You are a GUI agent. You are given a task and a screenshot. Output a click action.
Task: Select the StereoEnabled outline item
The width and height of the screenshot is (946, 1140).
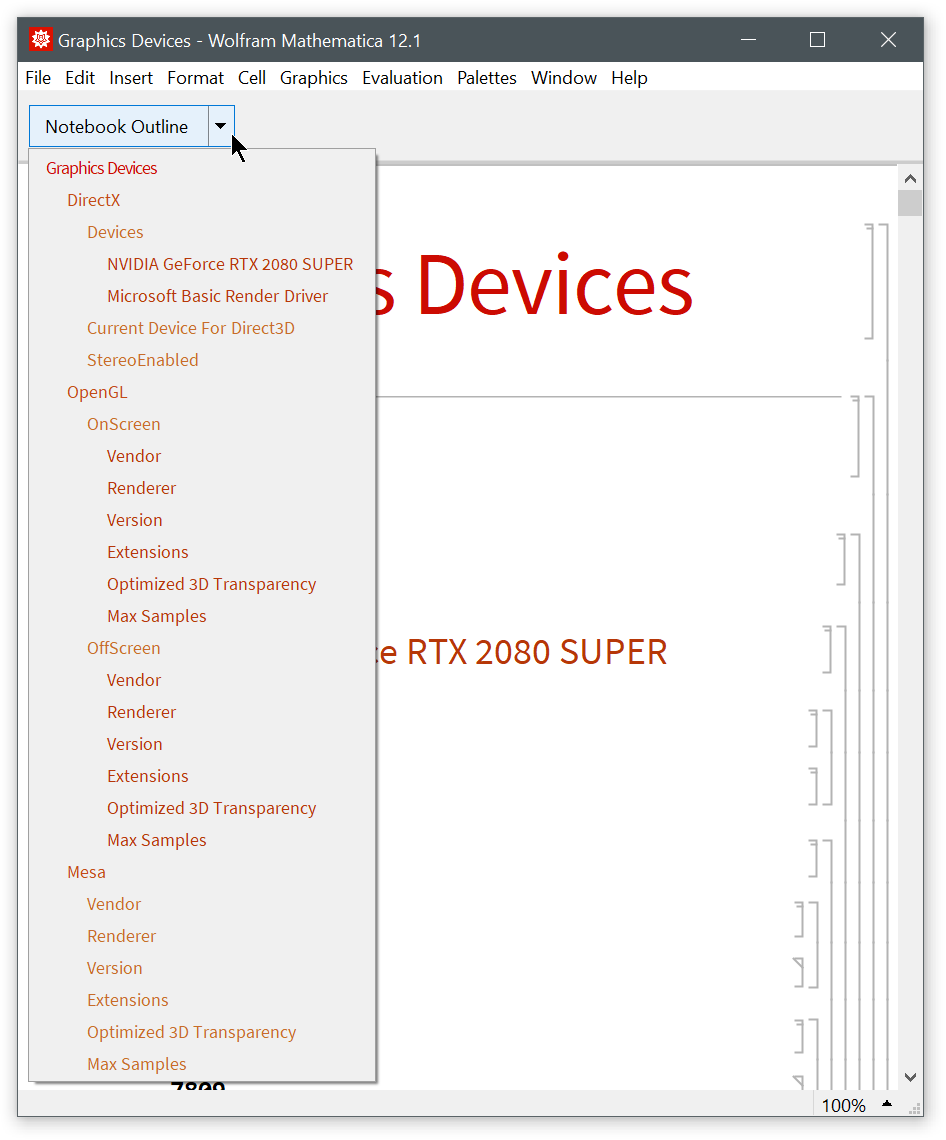(x=142, y=360)
